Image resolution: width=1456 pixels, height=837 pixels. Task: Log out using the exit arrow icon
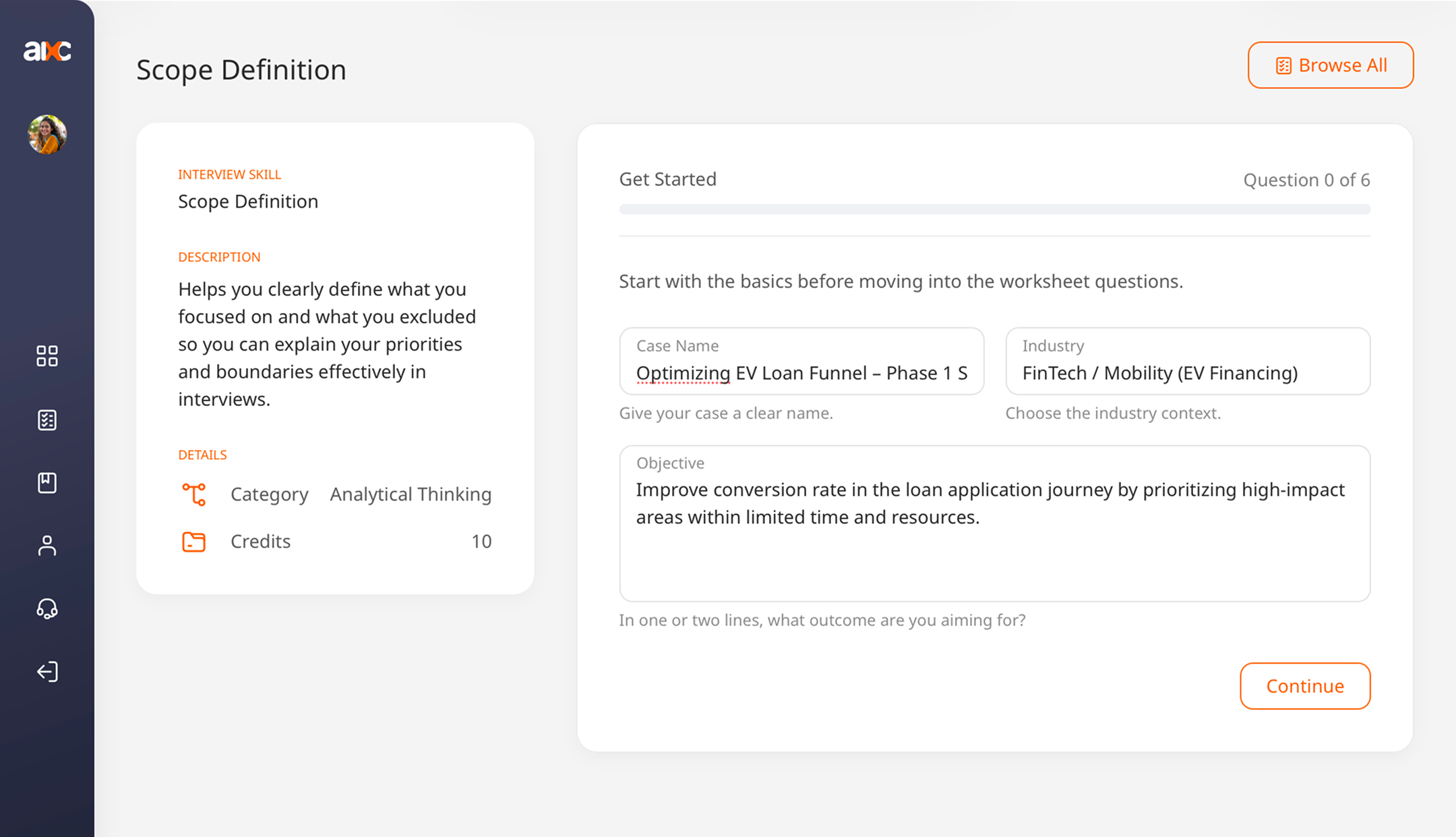click(47, 672)
